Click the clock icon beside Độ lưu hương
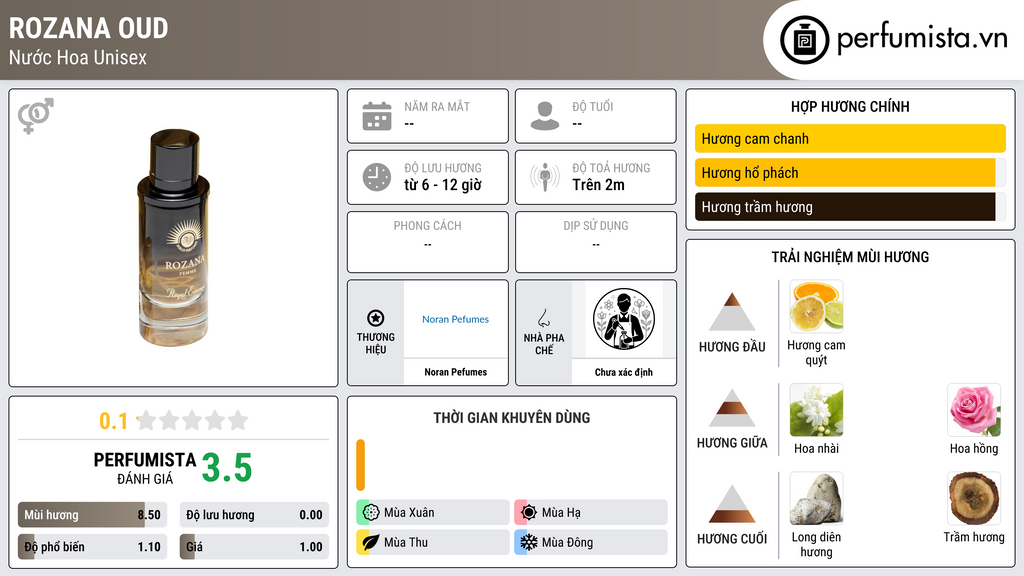1024x576 pixels. coord(377,177)
